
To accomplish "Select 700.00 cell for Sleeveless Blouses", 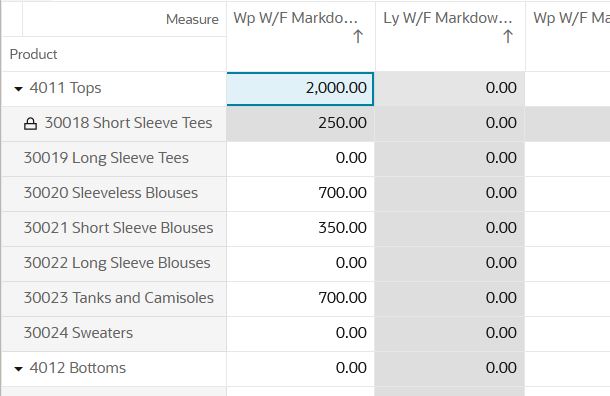I will coord(300,194).
